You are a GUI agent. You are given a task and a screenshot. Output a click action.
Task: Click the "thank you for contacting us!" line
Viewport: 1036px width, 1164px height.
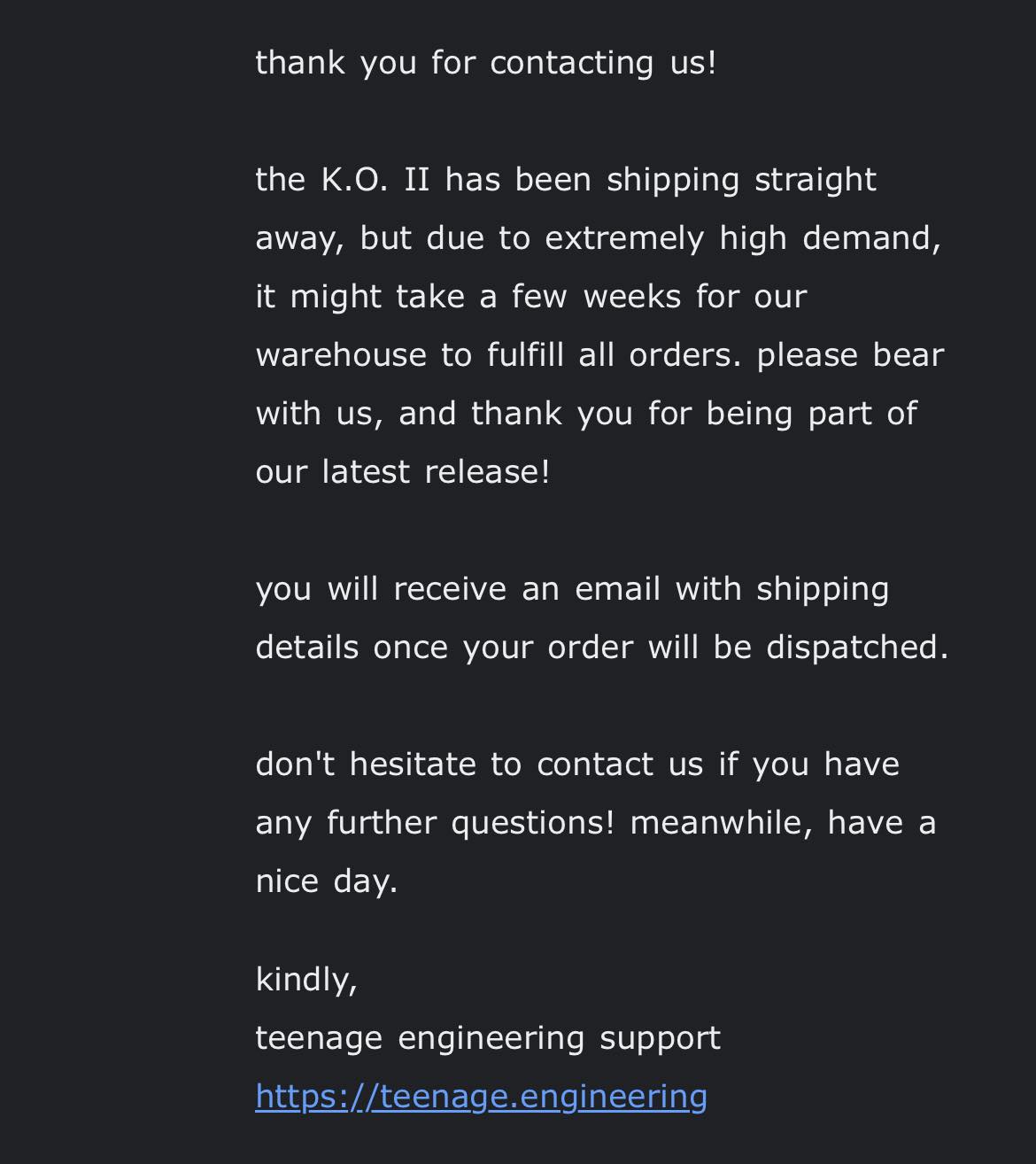[485, 63]
